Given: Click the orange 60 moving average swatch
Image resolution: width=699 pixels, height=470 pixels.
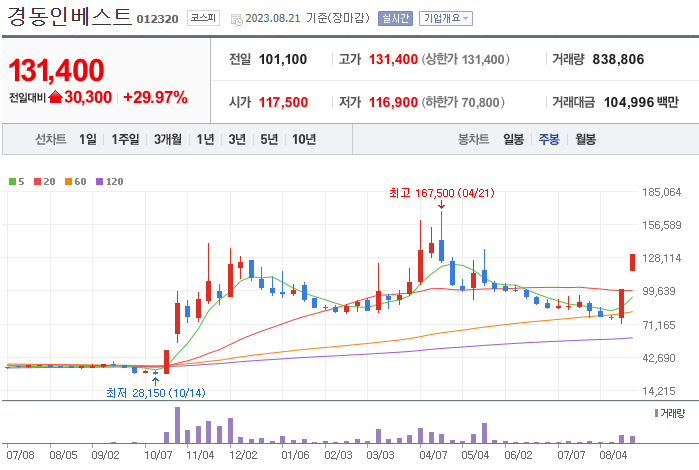Looking at the screenshot, I should click(x=68, y=181).
